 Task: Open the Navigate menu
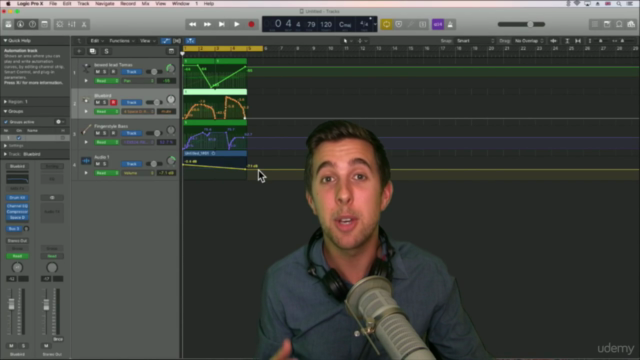(x=105, y=4)
